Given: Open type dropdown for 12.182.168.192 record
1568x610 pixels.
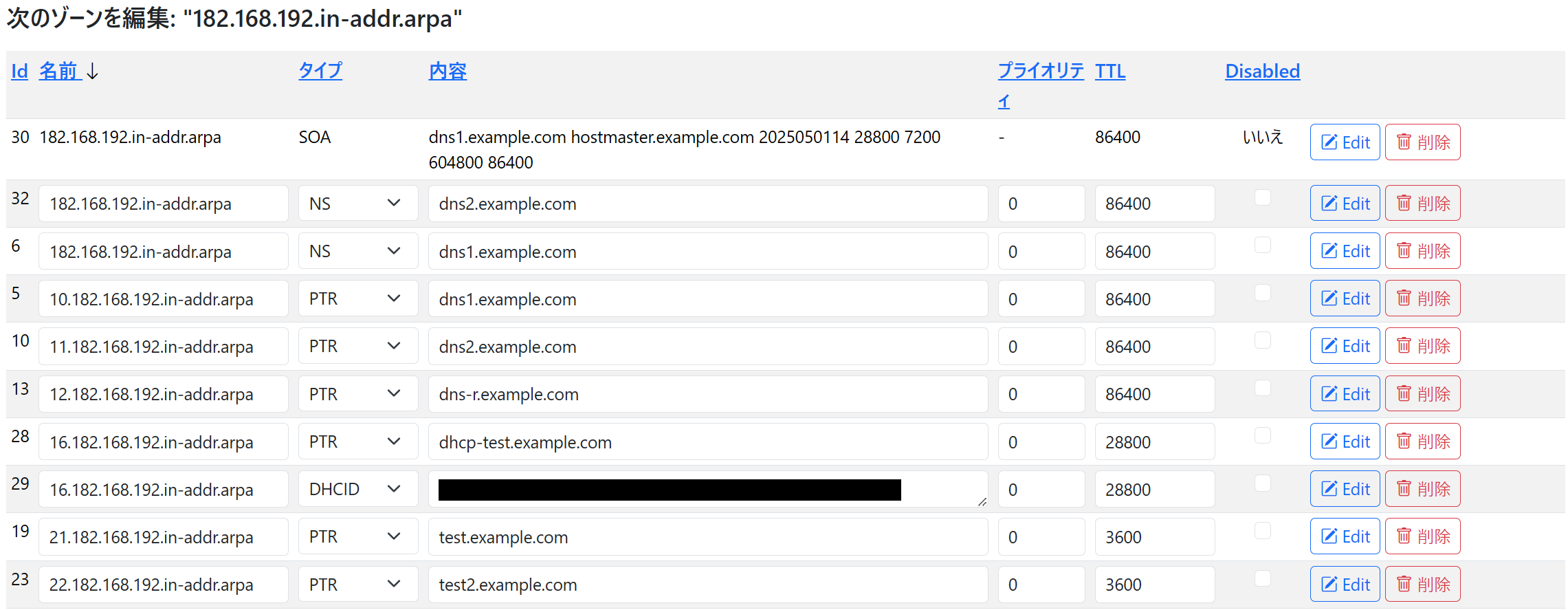Looking at the screenshot, I should (x=358, y=394).
